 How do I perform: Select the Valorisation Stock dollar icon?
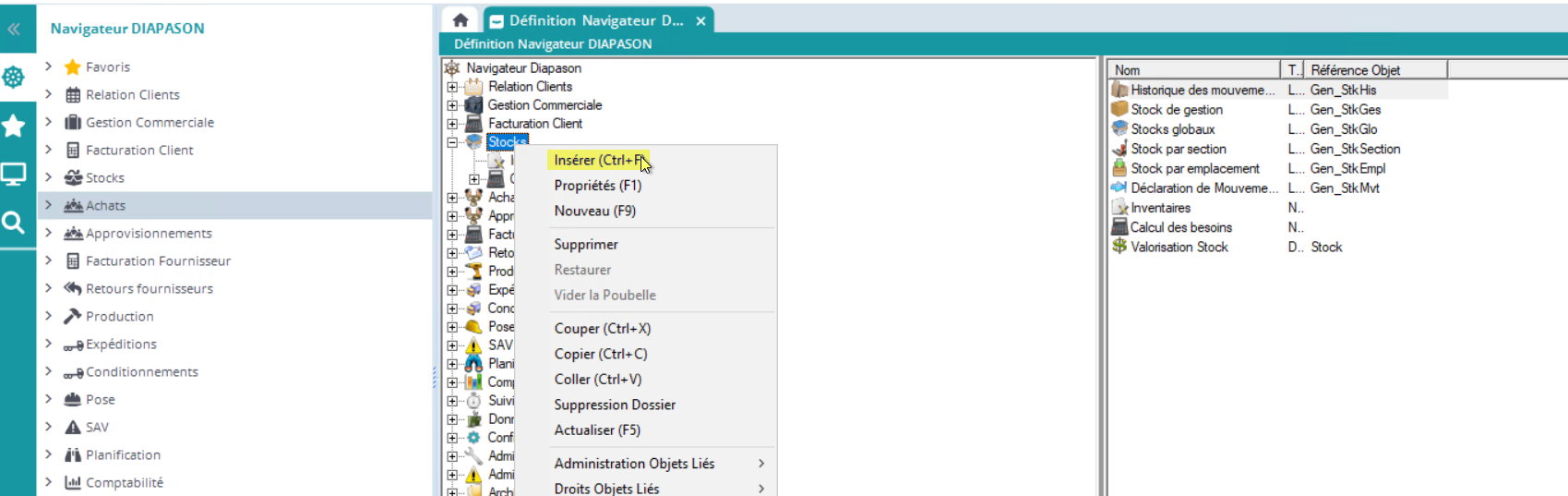click(x=1119, y=247)
